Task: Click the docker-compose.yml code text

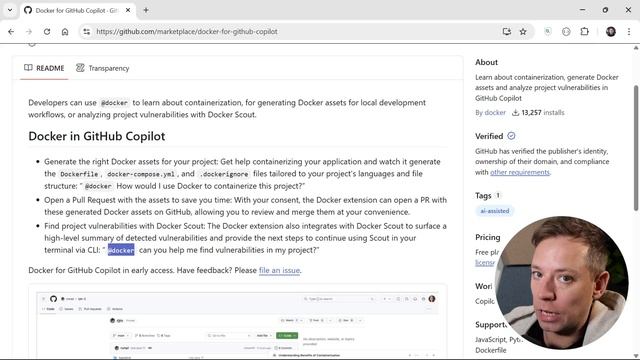Action: [141, 174]
